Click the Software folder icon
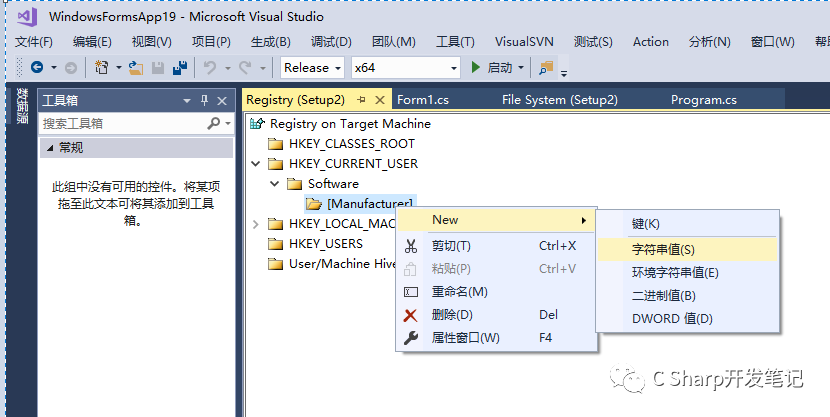The image size is (830, 417). [294, 184]
